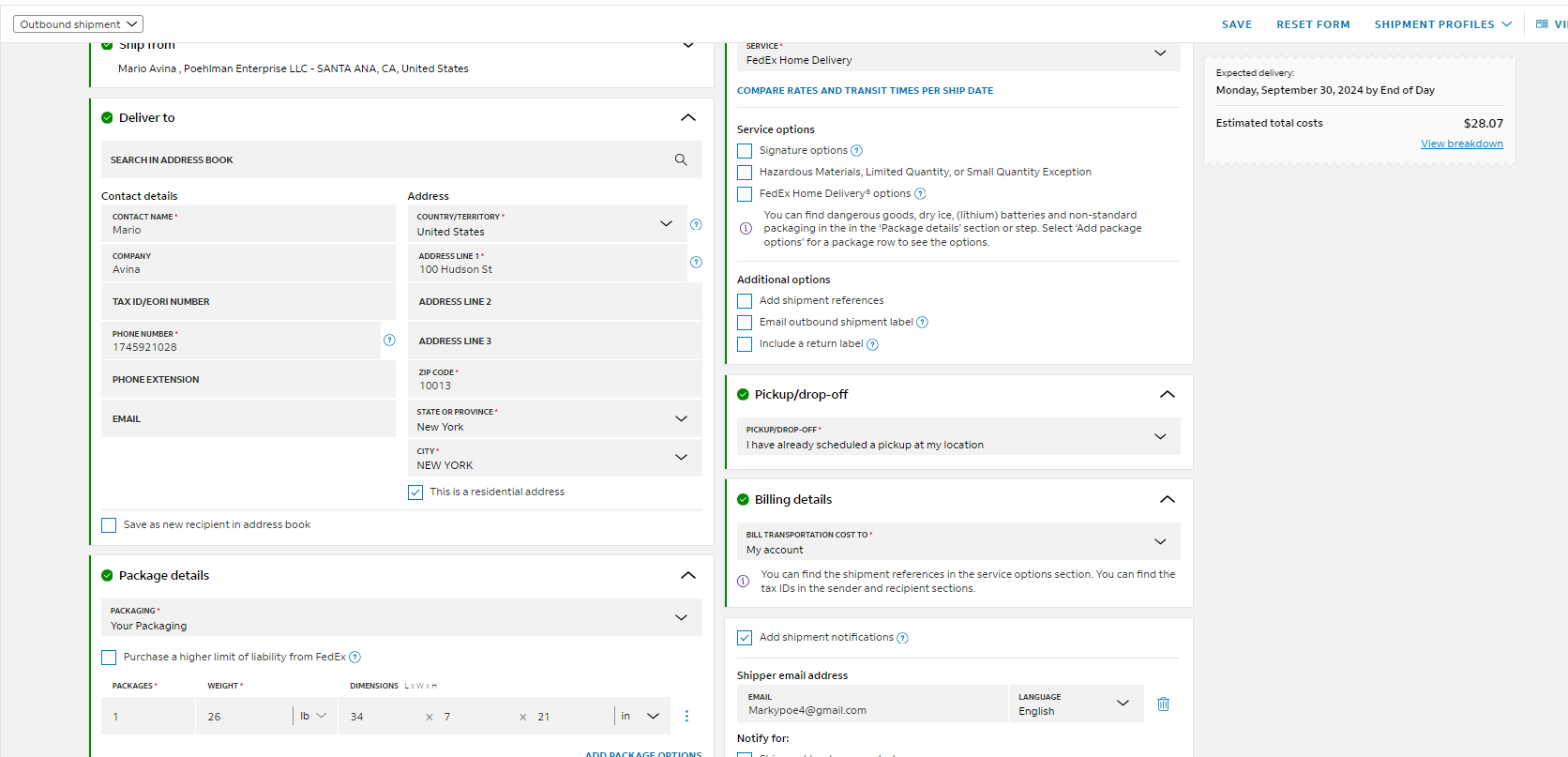Screen dimensions: 1568x757
Task: Collapse the Billing details section
Action: [1168, 499]
